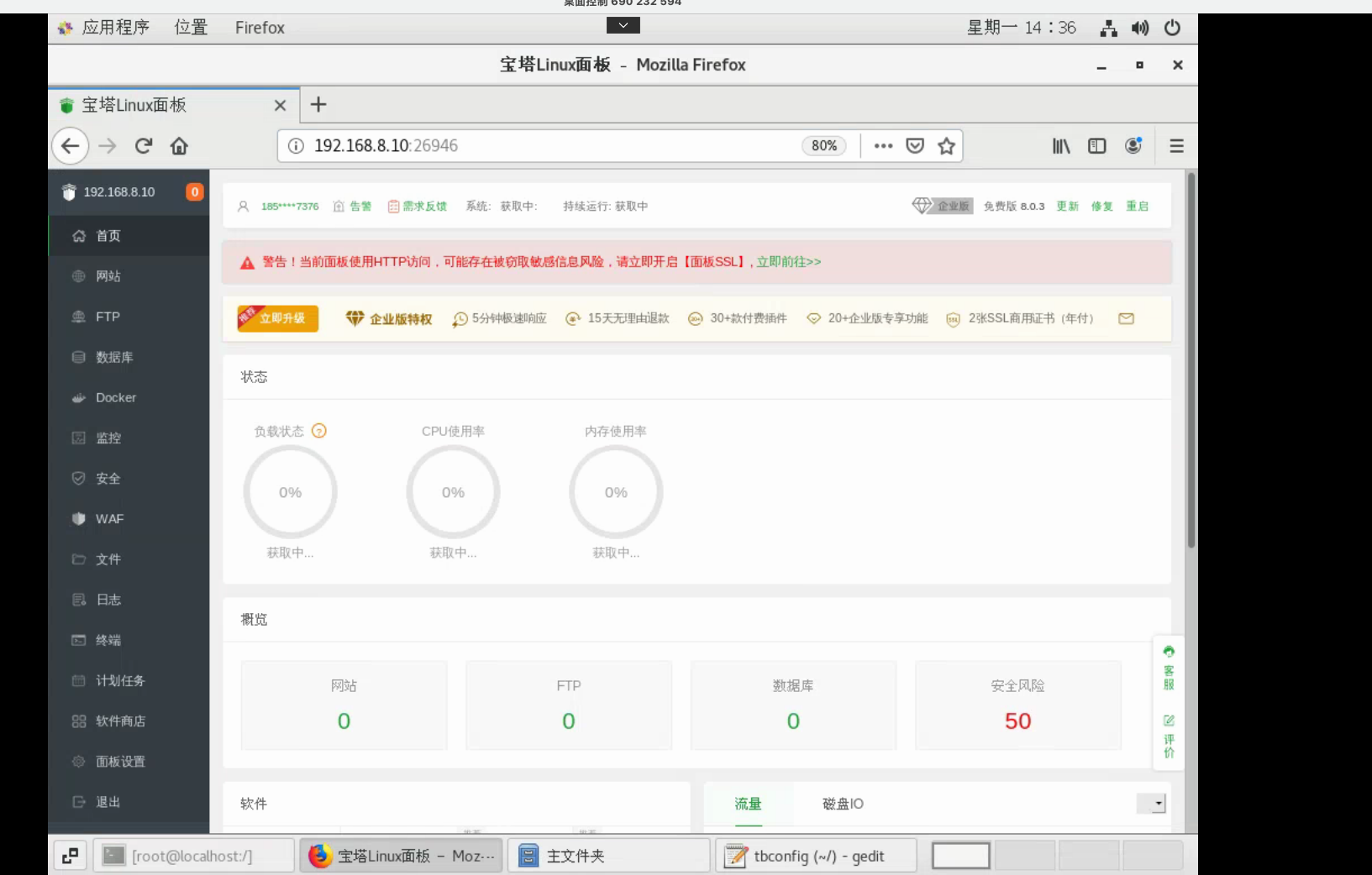The width and height of the screenshot is (1372, 875).
Task: Click the load status help question icon
Action: [x=319, y=431]
